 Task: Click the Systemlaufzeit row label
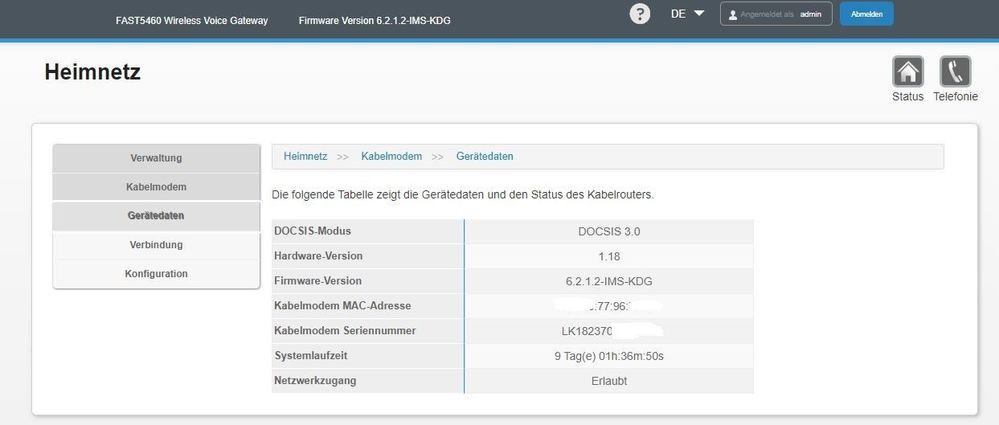tap(310, 356)
